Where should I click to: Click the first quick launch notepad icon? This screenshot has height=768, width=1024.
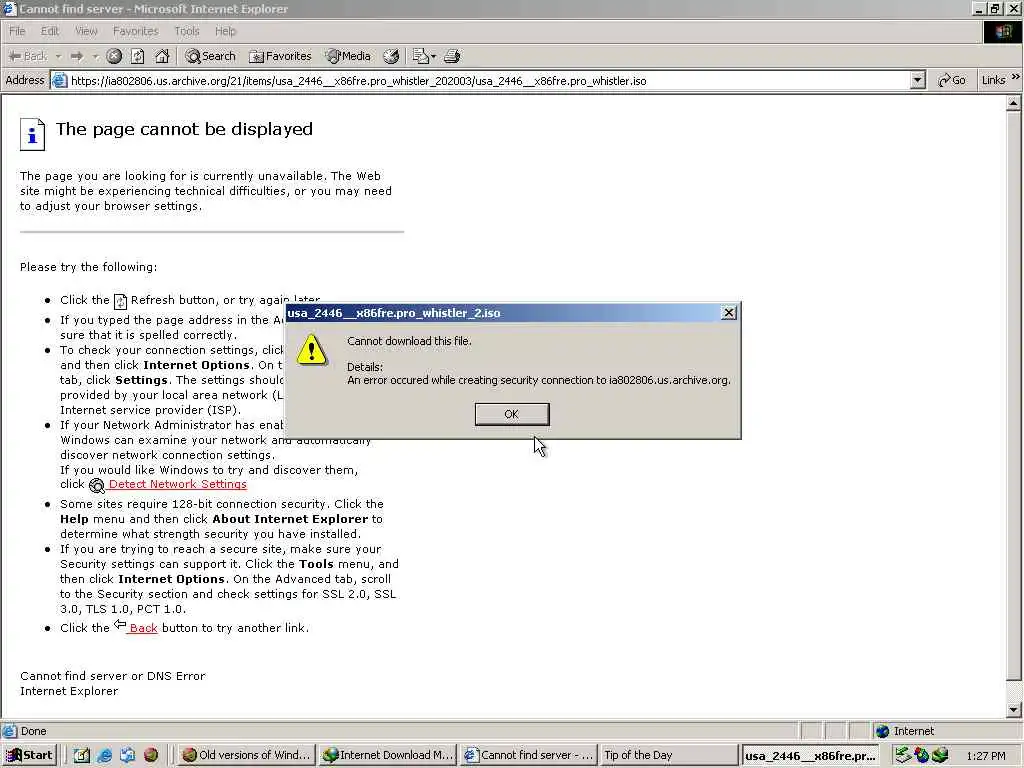81,755
